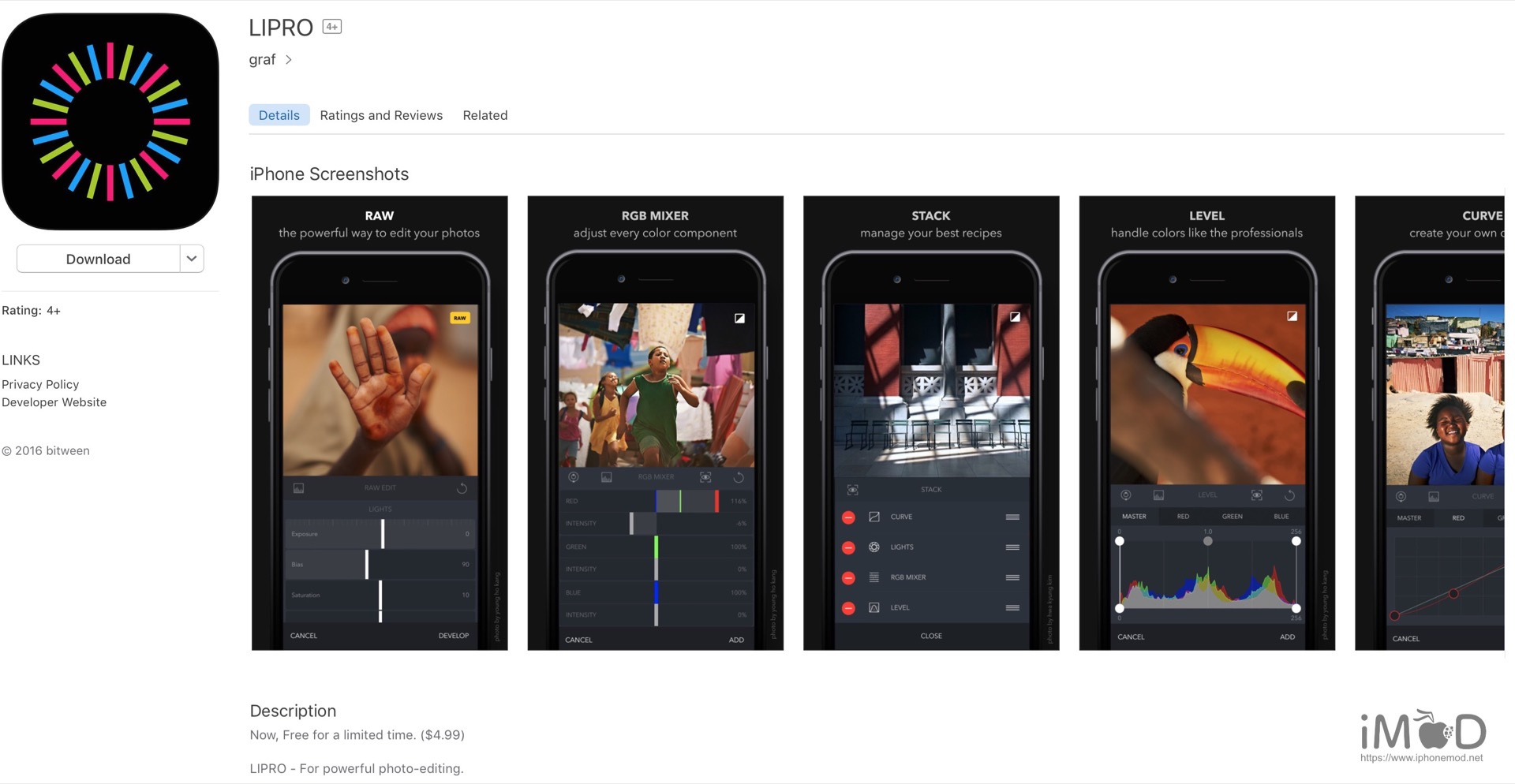Open the Related tab
This screenshot has height=784, width=1515.
484,115
